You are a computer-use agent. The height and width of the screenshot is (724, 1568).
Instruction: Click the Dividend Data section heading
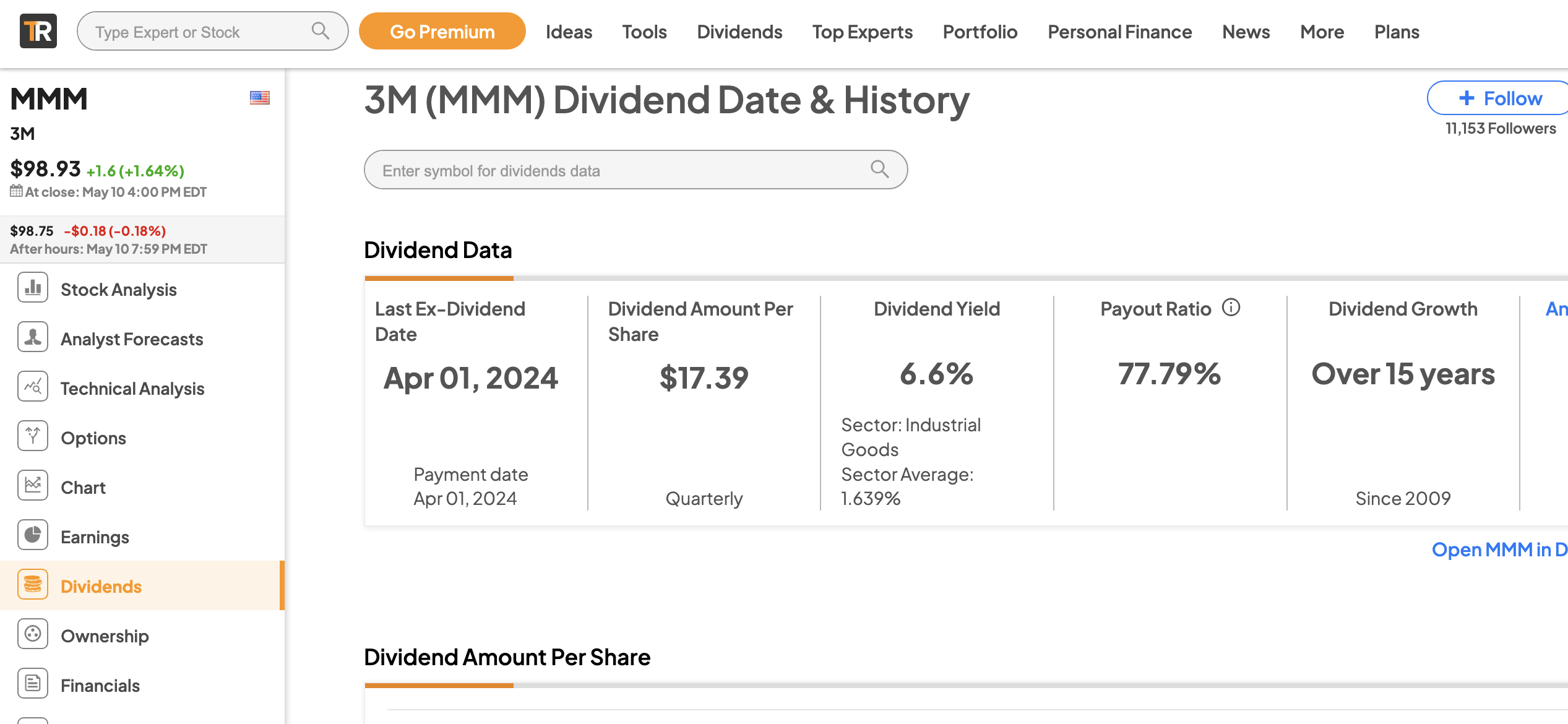coord(438,250)
